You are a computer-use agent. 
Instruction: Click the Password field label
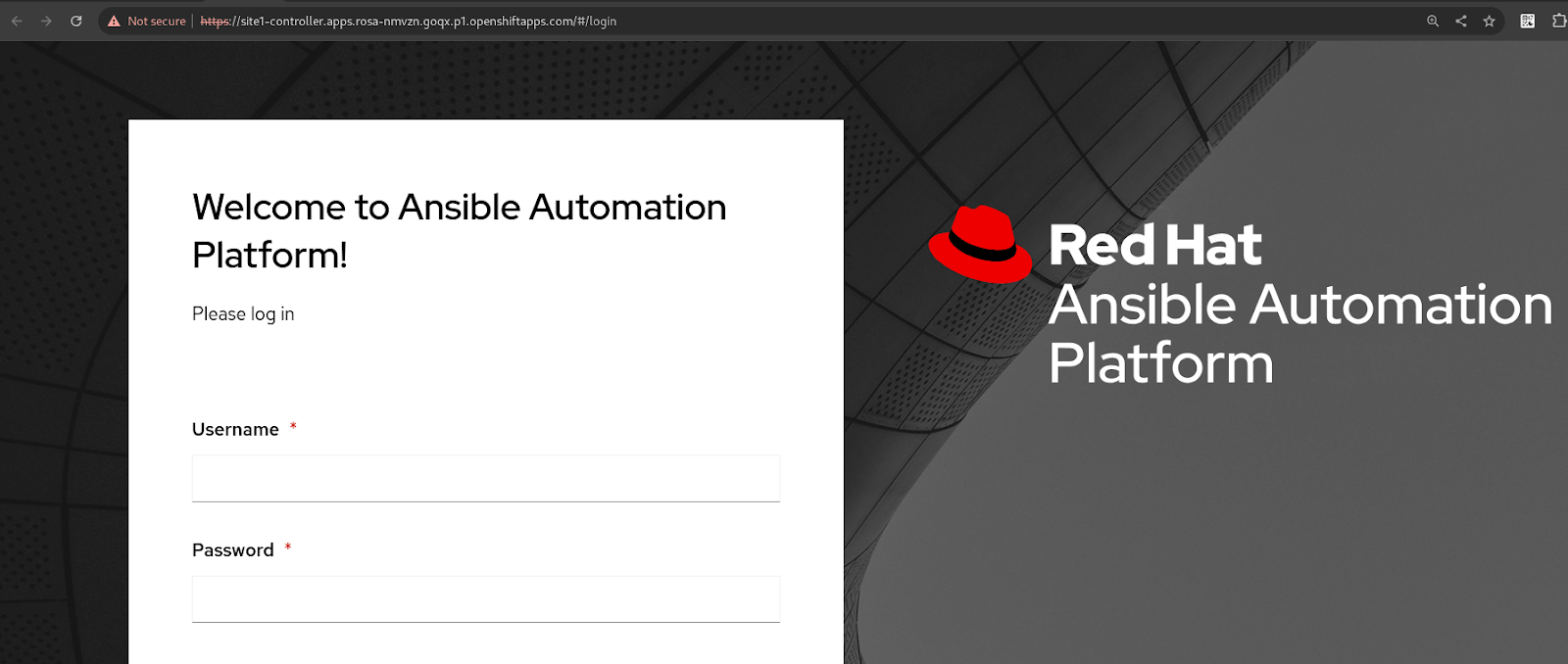click(x=232, y=550)
